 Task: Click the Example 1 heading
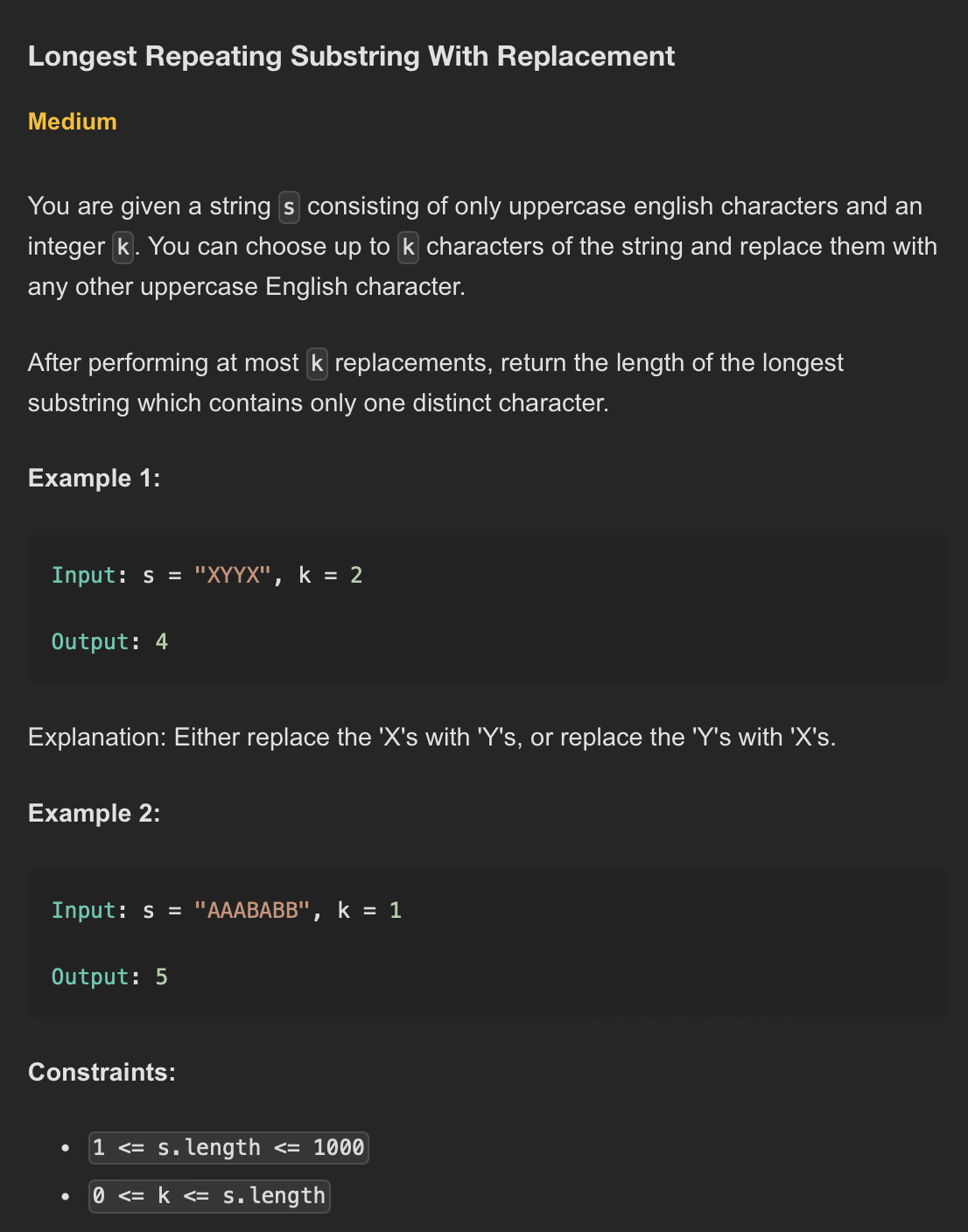pyautogui.click(x=95, y=479)
